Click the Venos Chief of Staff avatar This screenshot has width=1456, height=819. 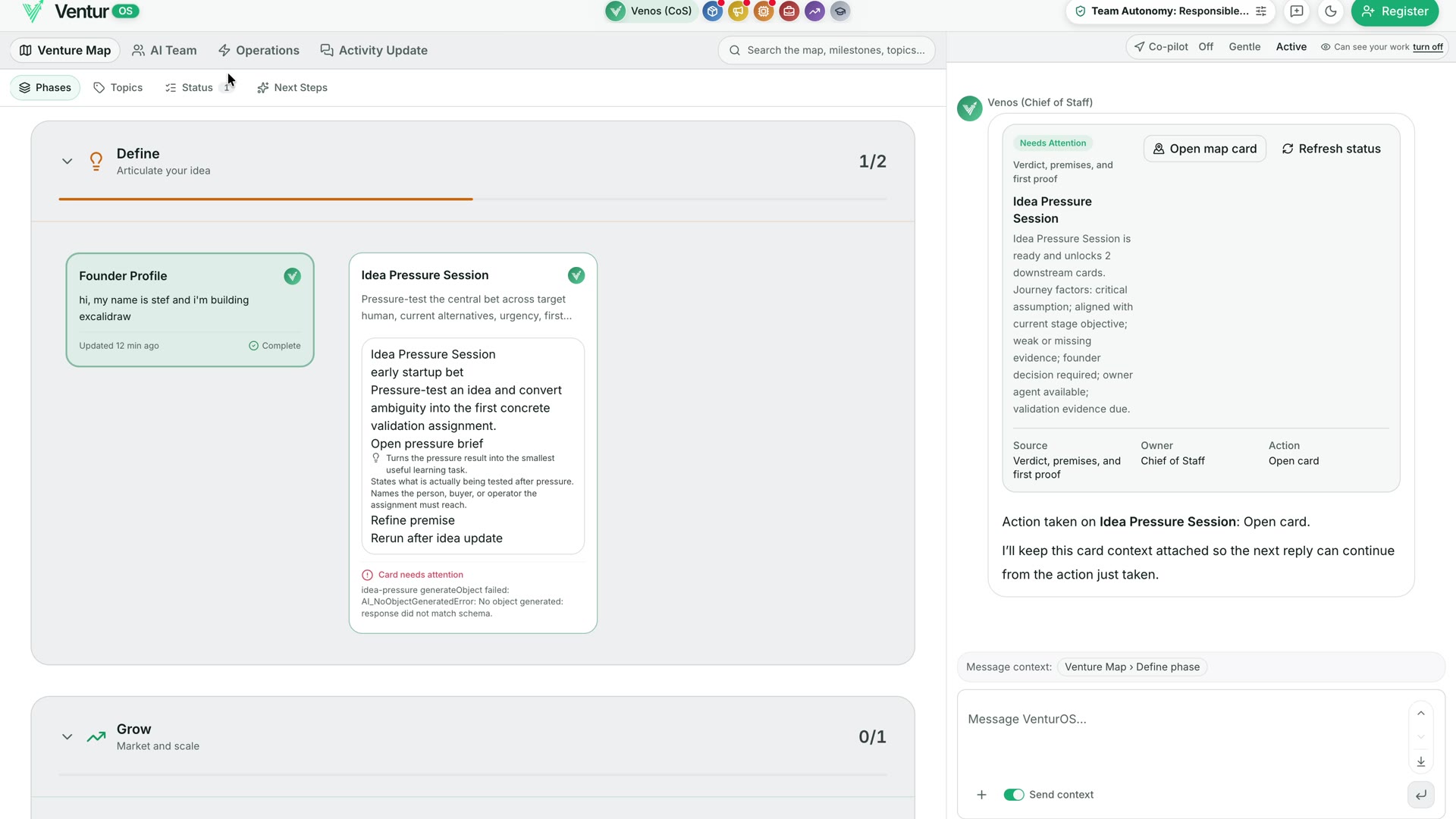click(x=969, y=108)
